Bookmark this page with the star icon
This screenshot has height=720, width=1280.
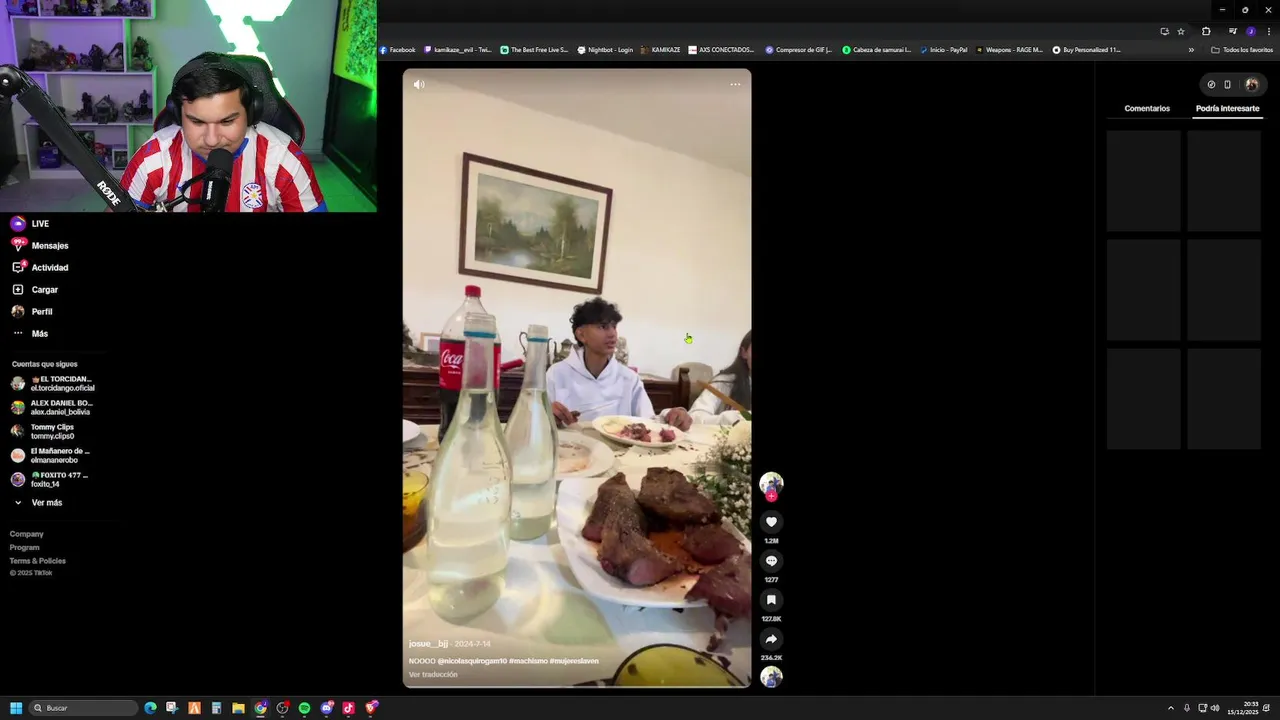pos(1181,31)
